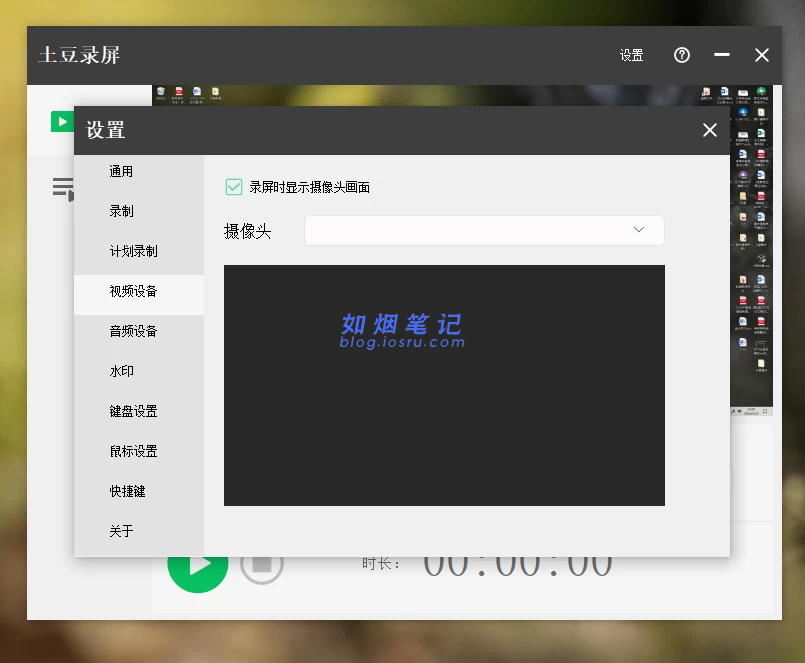Click the camera preview area
Image resolution: width=805 pixels, height=663 pixels.
[x=444, y=385]
